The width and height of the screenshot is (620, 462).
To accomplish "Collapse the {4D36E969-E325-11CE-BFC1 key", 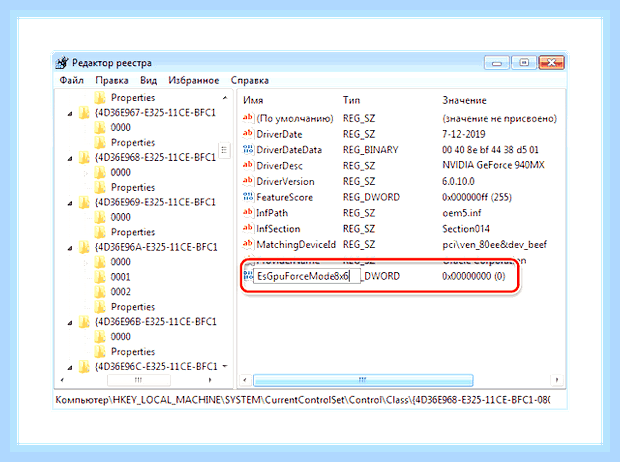I will (x=70, y=203).
